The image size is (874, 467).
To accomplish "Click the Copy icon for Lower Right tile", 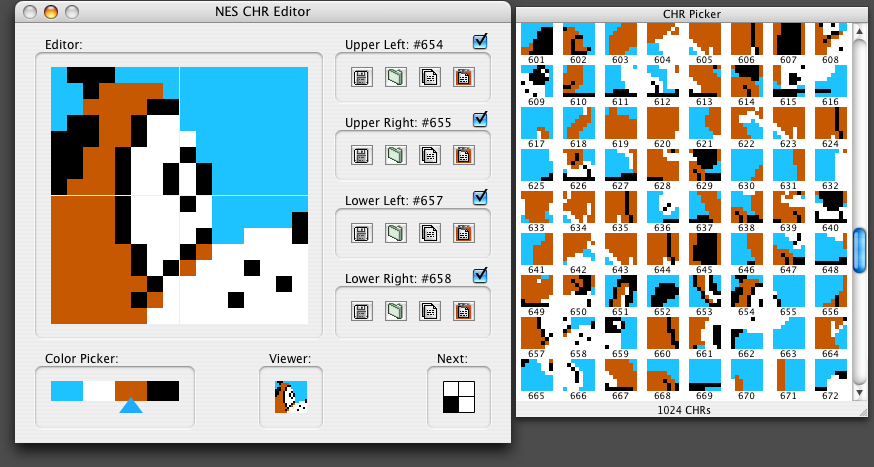I will click(429, 312).
